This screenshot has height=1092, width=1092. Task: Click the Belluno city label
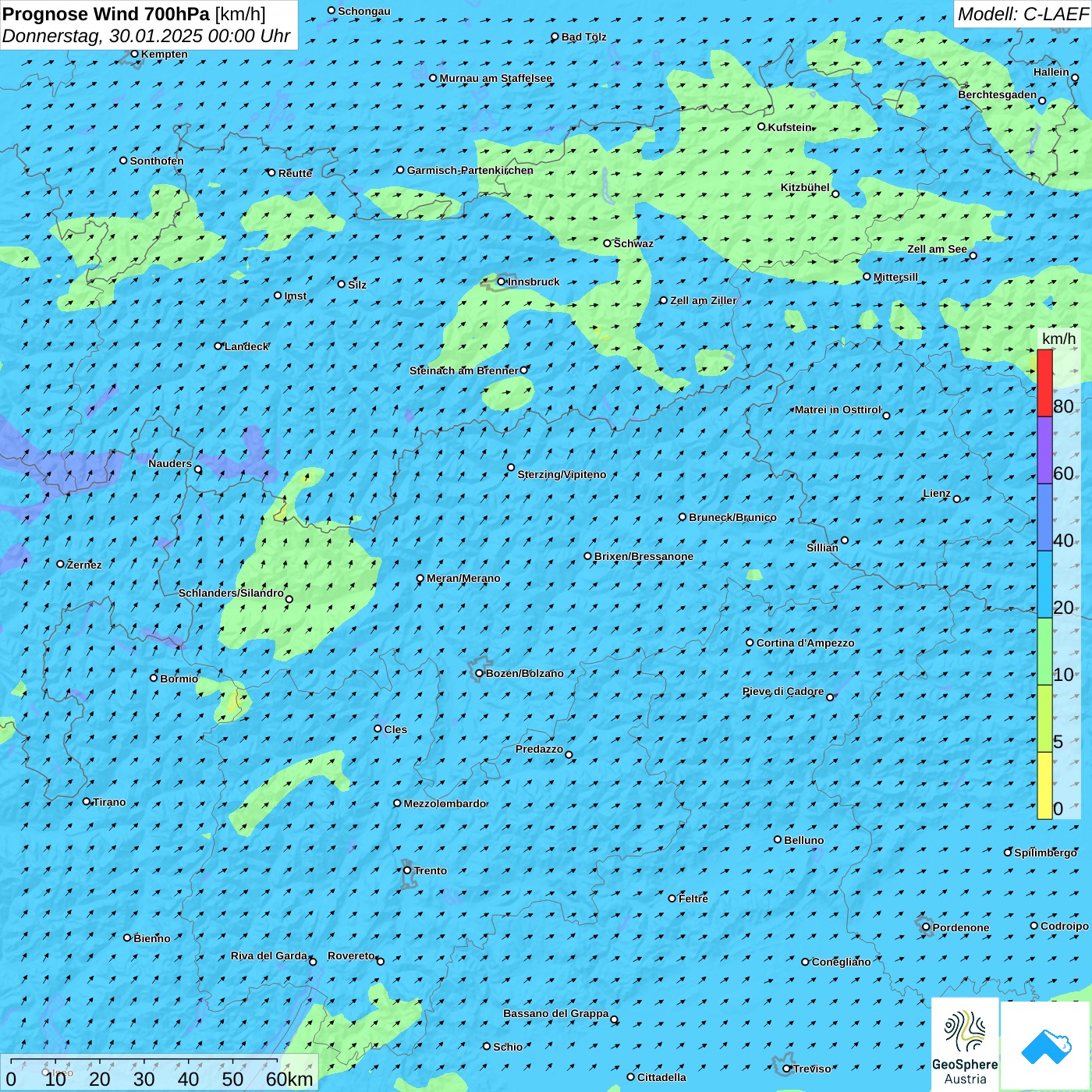point(803,840)
